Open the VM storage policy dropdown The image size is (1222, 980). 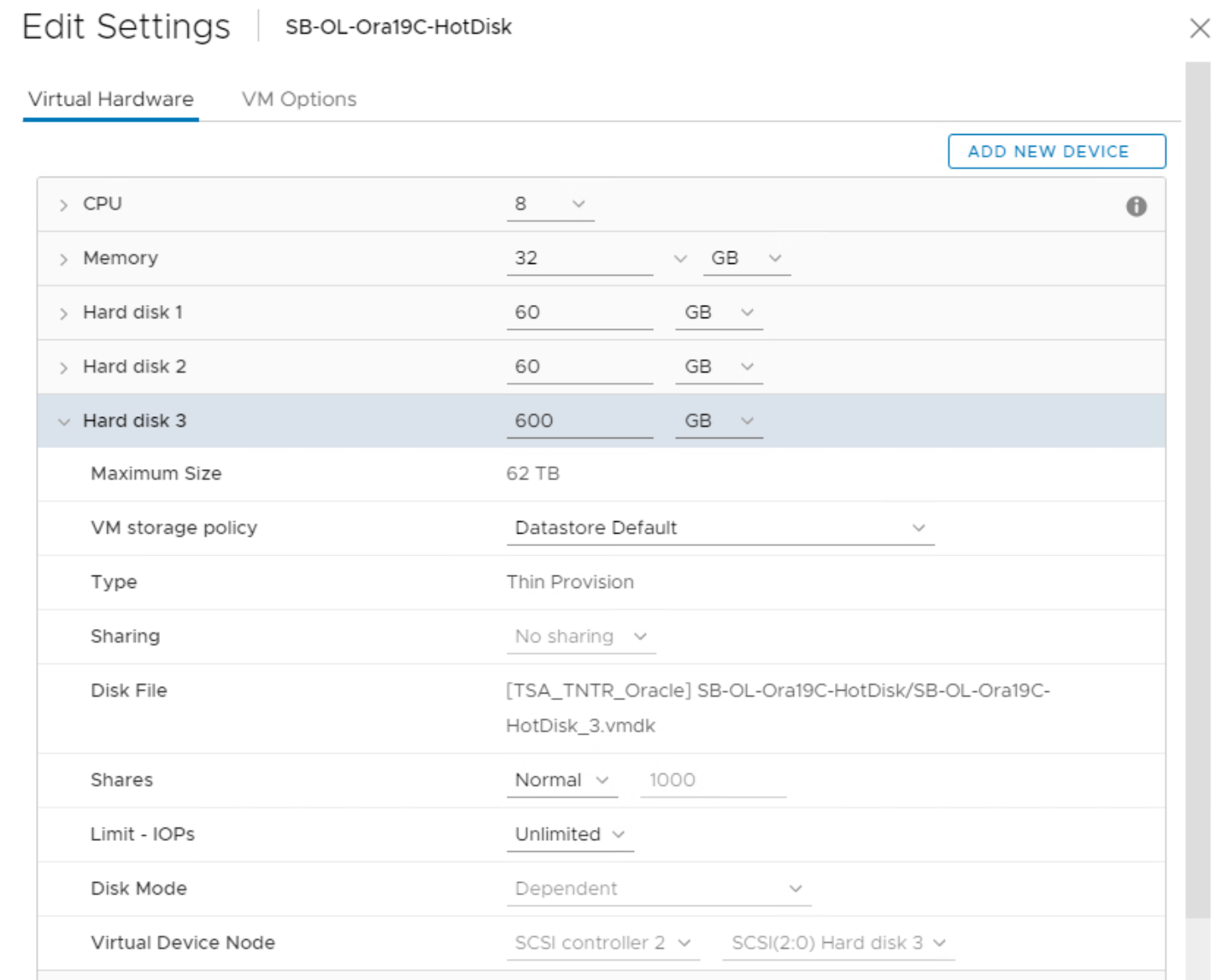click(719, 528)
